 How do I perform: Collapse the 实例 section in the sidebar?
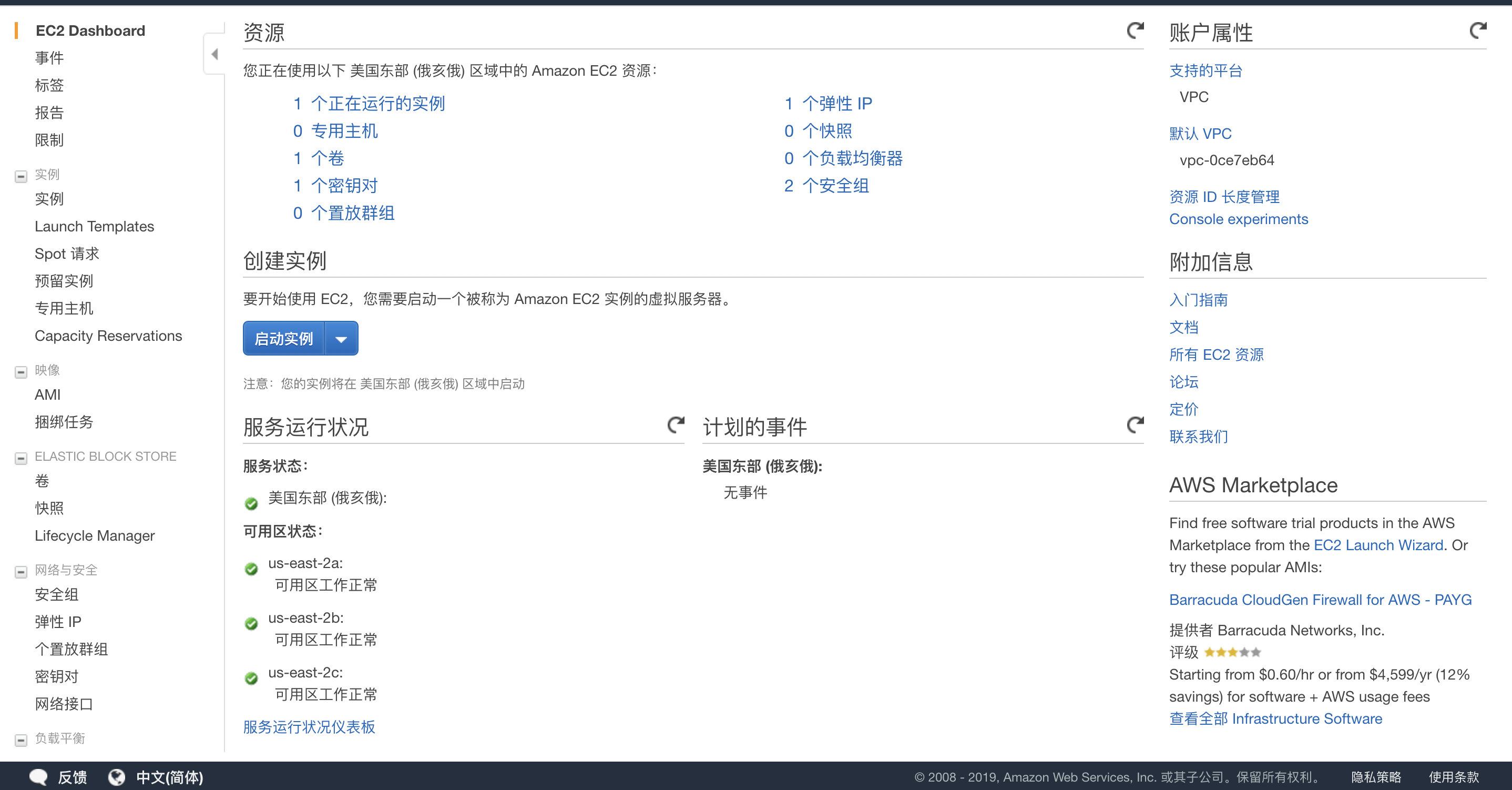pos(21,176)
